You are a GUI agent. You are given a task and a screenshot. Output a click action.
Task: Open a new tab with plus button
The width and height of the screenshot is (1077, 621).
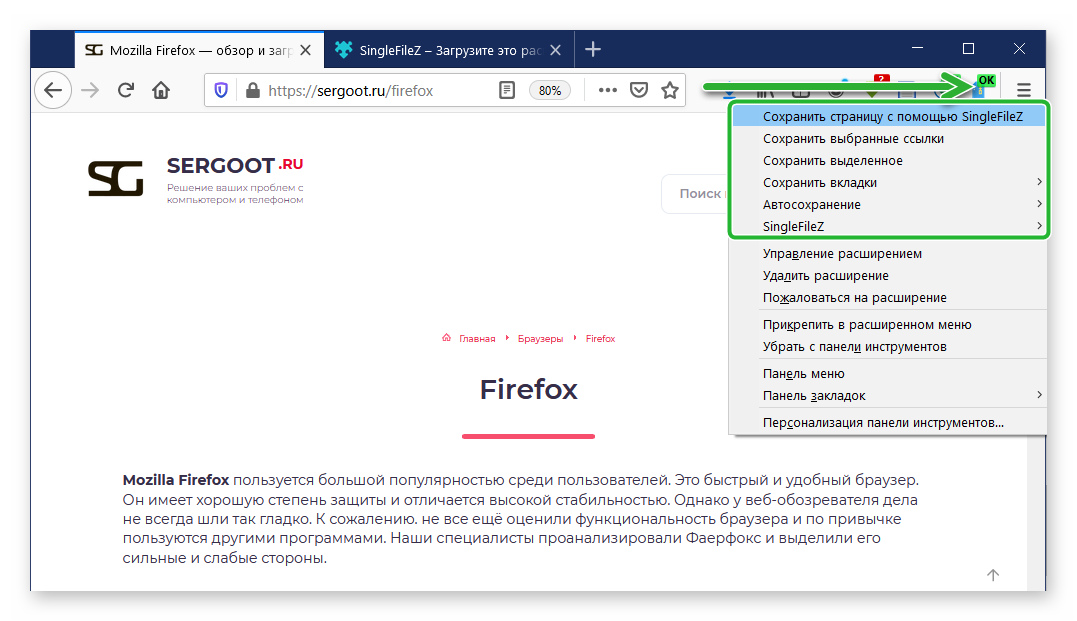pos(593,49)
